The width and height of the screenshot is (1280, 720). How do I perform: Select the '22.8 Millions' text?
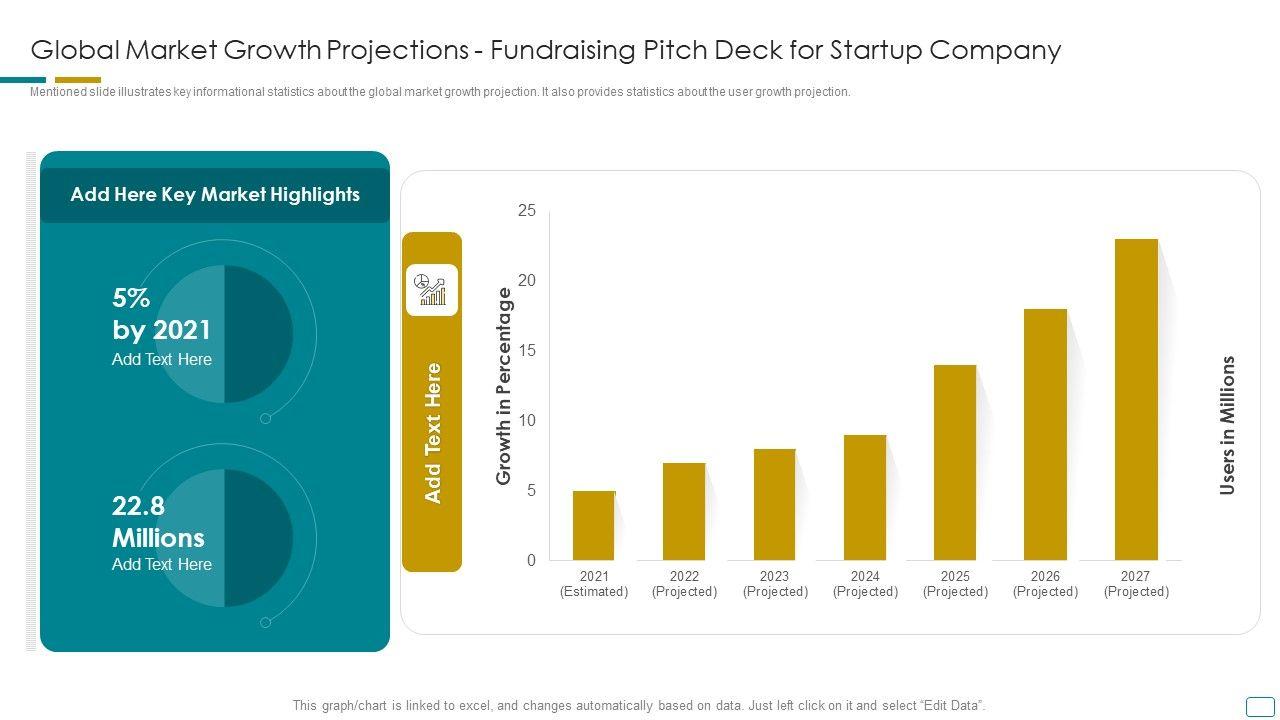click(158, 521)
